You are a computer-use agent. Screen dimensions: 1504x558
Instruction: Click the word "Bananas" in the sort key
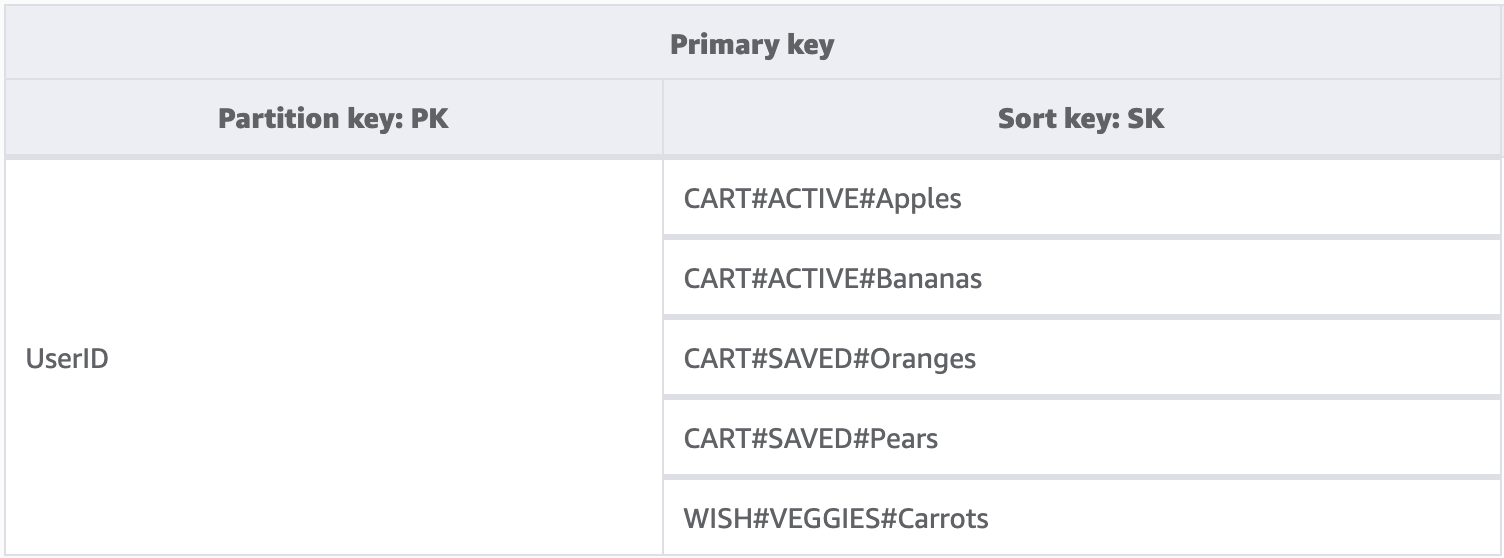[929, 278]
